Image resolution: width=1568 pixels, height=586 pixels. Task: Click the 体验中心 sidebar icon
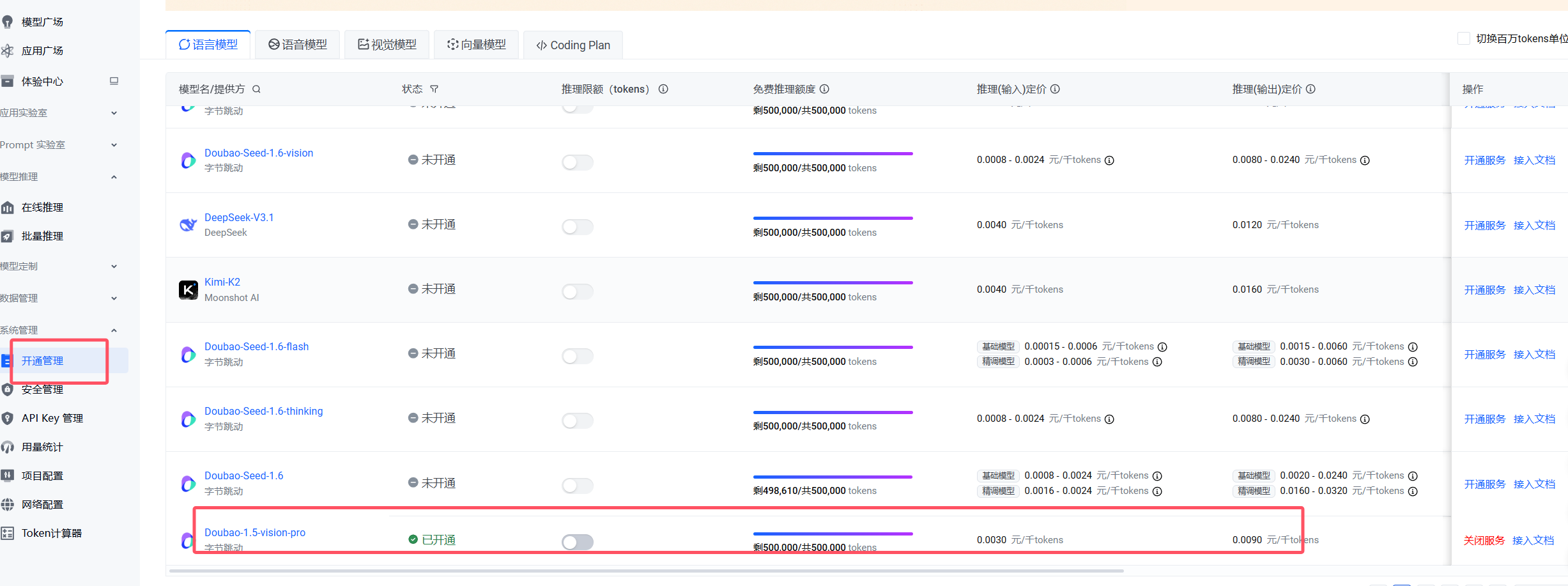8,82
